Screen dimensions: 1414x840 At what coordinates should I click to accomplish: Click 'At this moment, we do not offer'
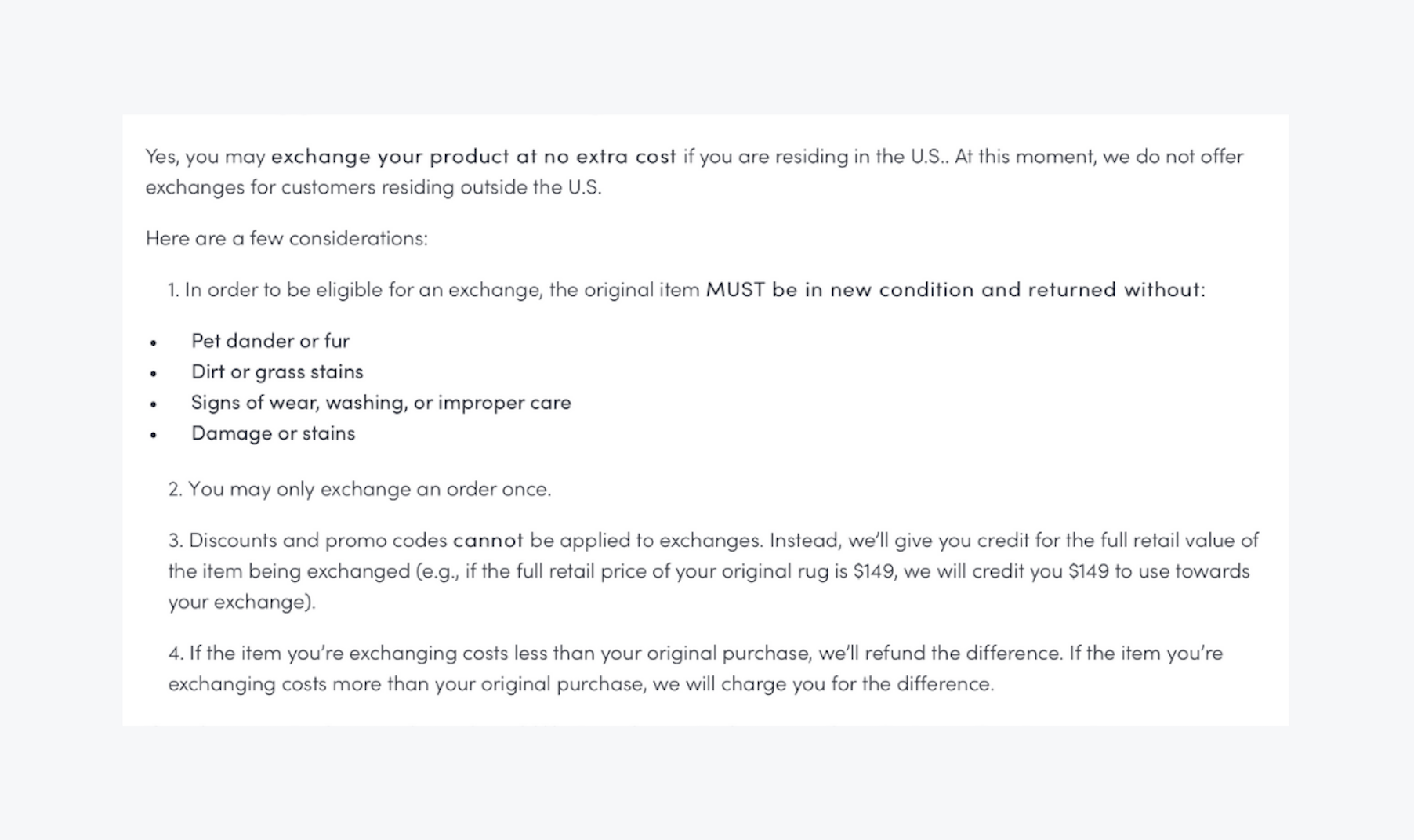click(1099, 157)
